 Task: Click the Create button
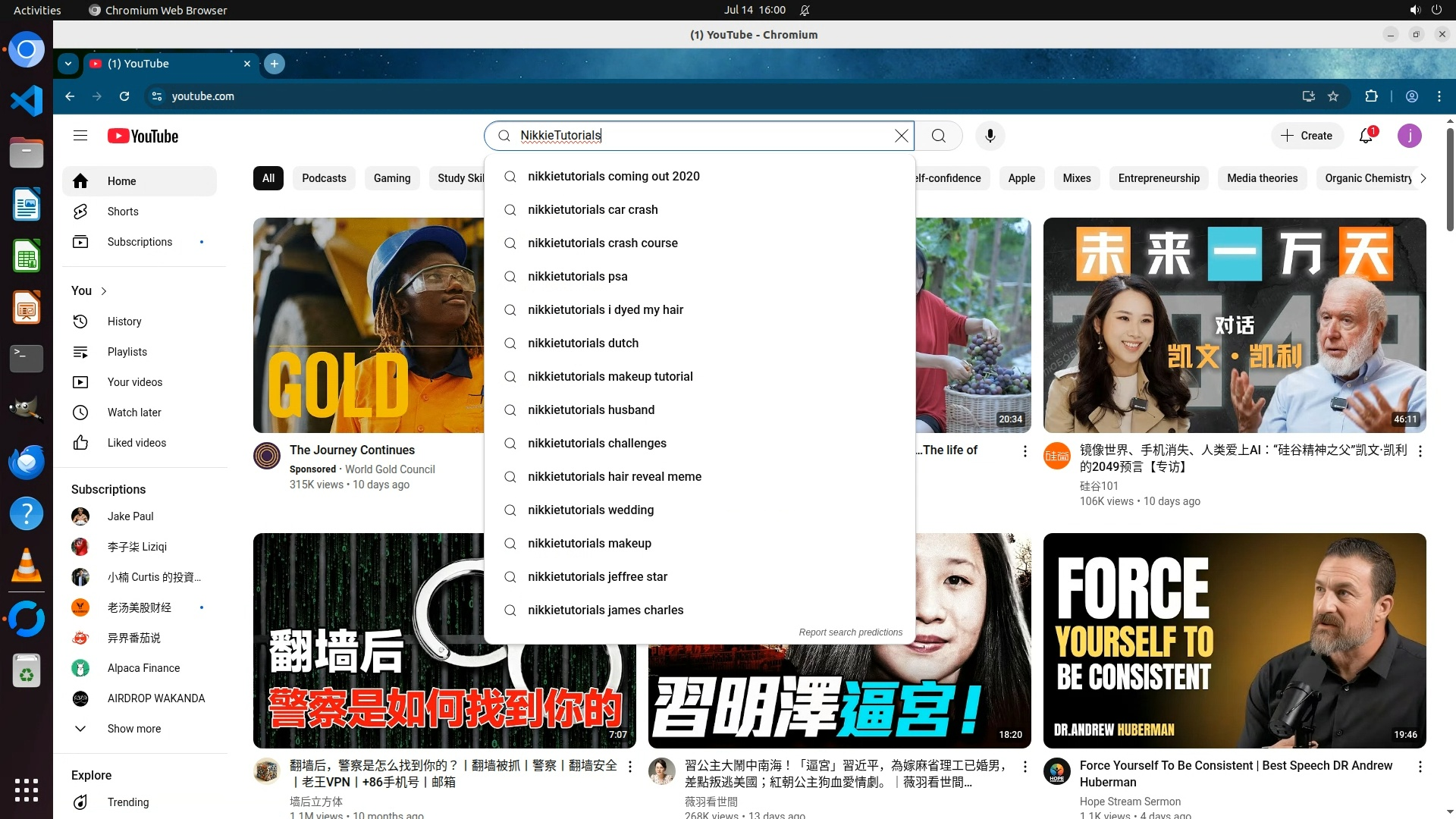click(x=1307, y=136)
